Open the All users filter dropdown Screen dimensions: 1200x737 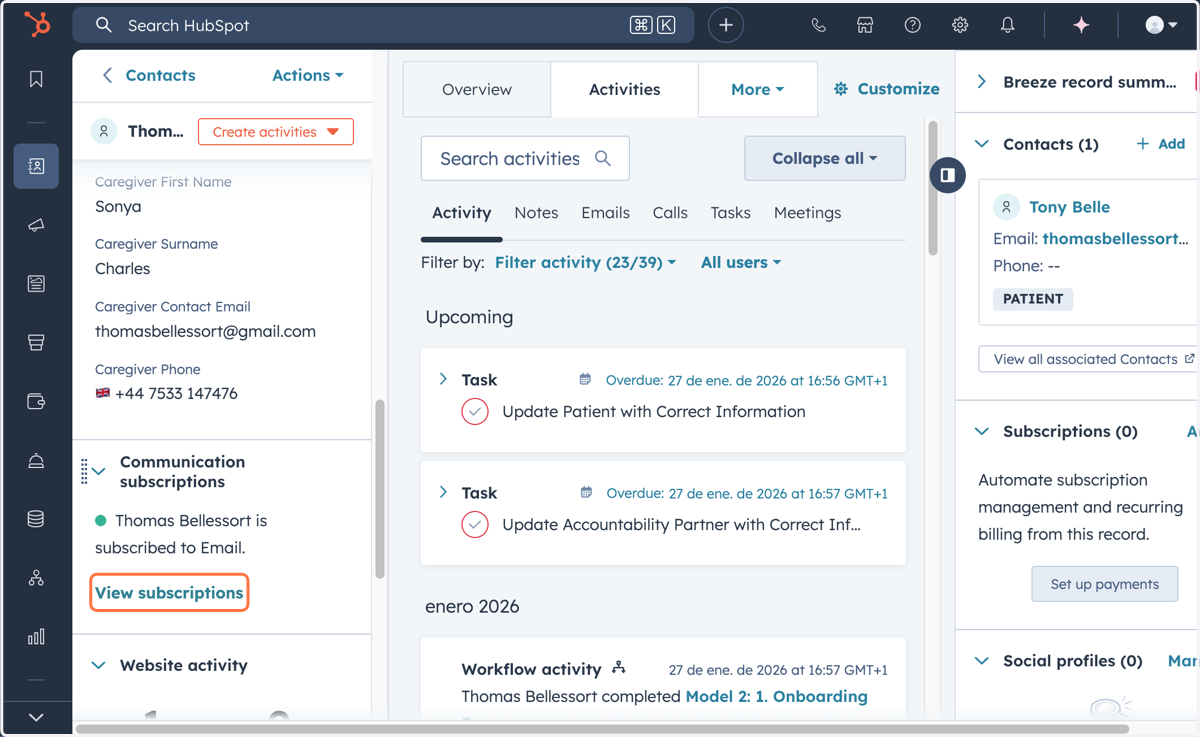pos(741,262)
